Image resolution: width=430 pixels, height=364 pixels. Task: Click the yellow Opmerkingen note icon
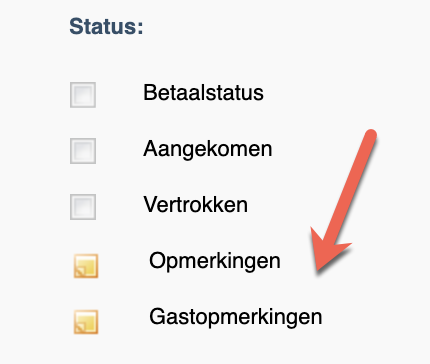(86, 266)
